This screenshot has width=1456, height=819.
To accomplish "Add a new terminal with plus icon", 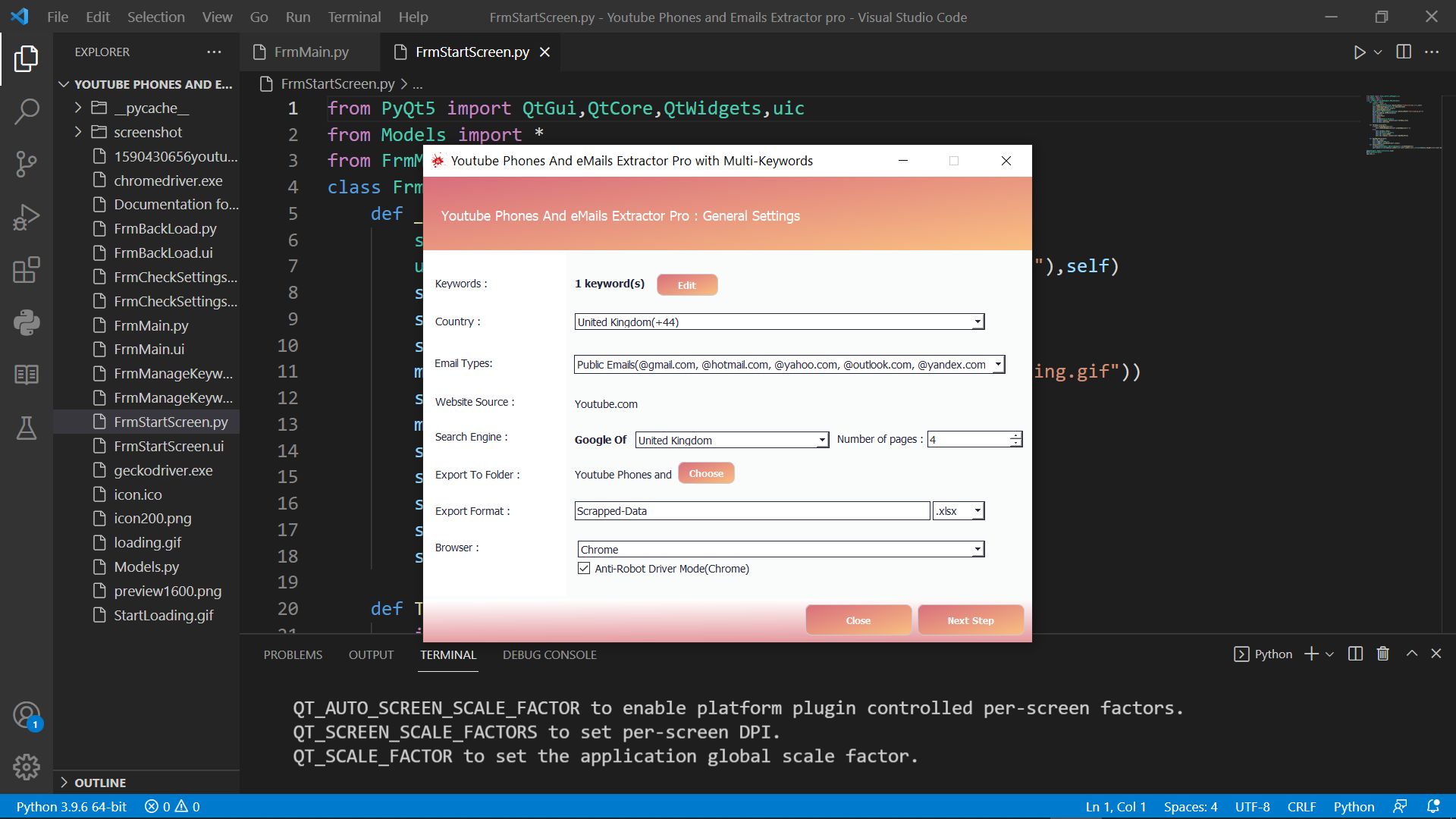I will (x=1311, y=654).
